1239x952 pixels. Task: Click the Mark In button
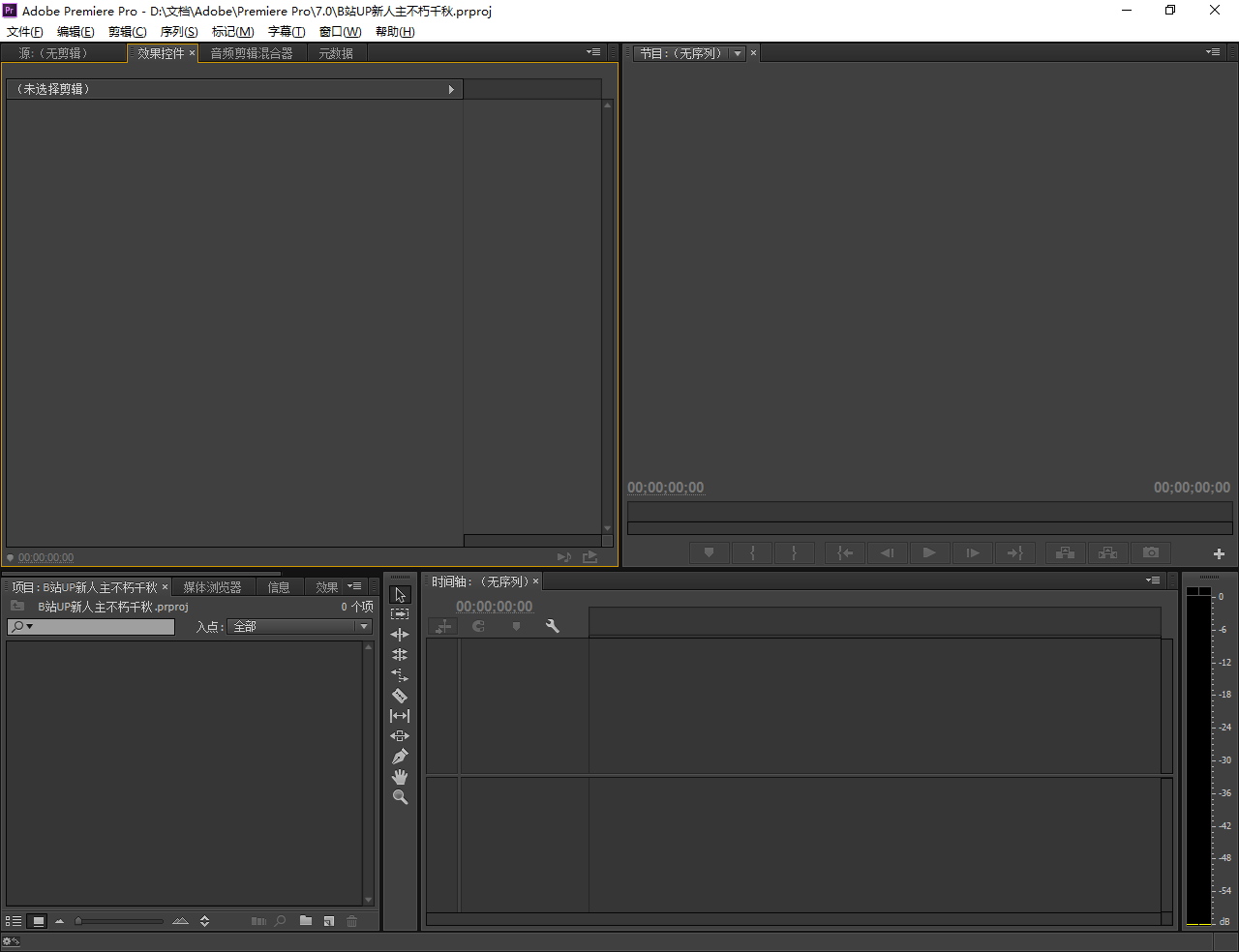coord(752,552)
